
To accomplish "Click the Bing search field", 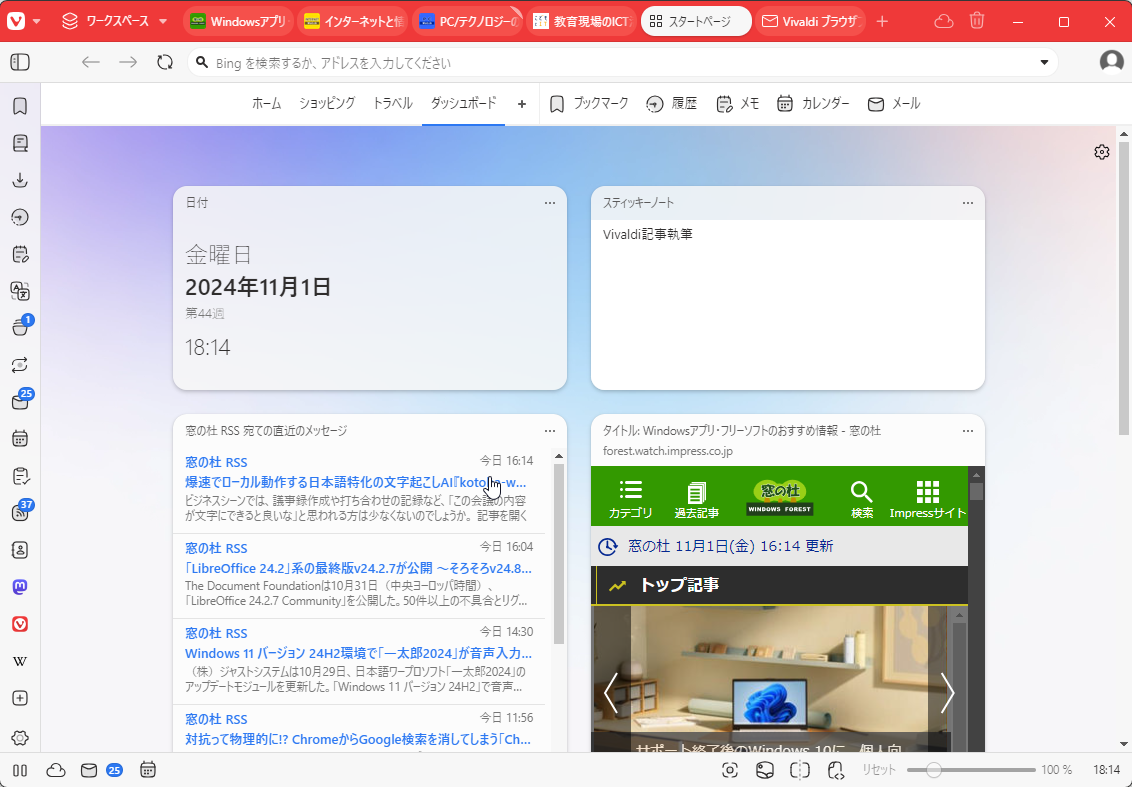I will tap(400, 61).
